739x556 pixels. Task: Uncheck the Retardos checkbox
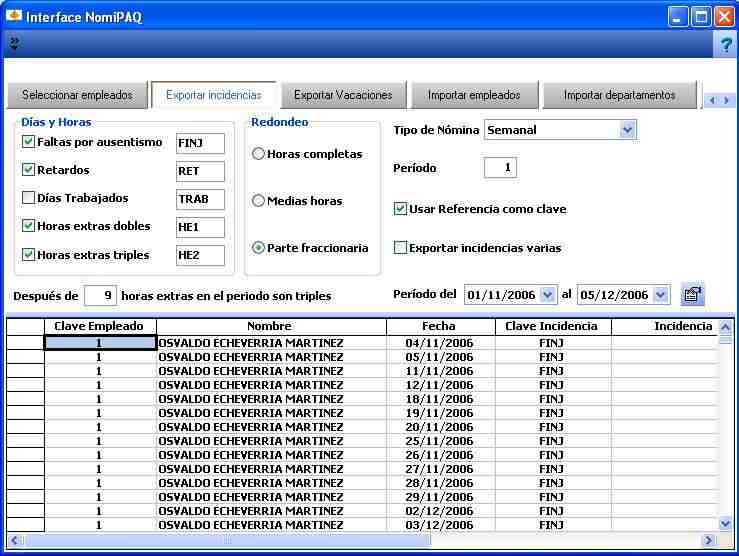coord(28,170)
